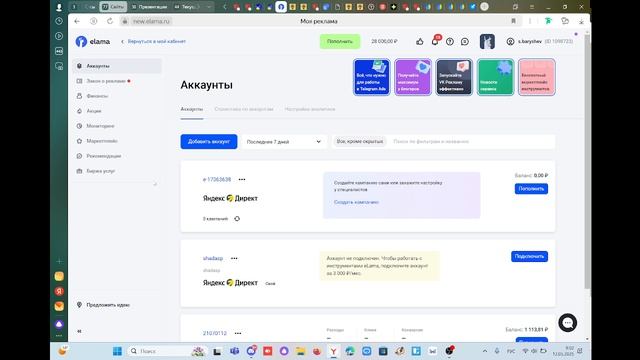Open browser downloads icon

tap(581, 21)
